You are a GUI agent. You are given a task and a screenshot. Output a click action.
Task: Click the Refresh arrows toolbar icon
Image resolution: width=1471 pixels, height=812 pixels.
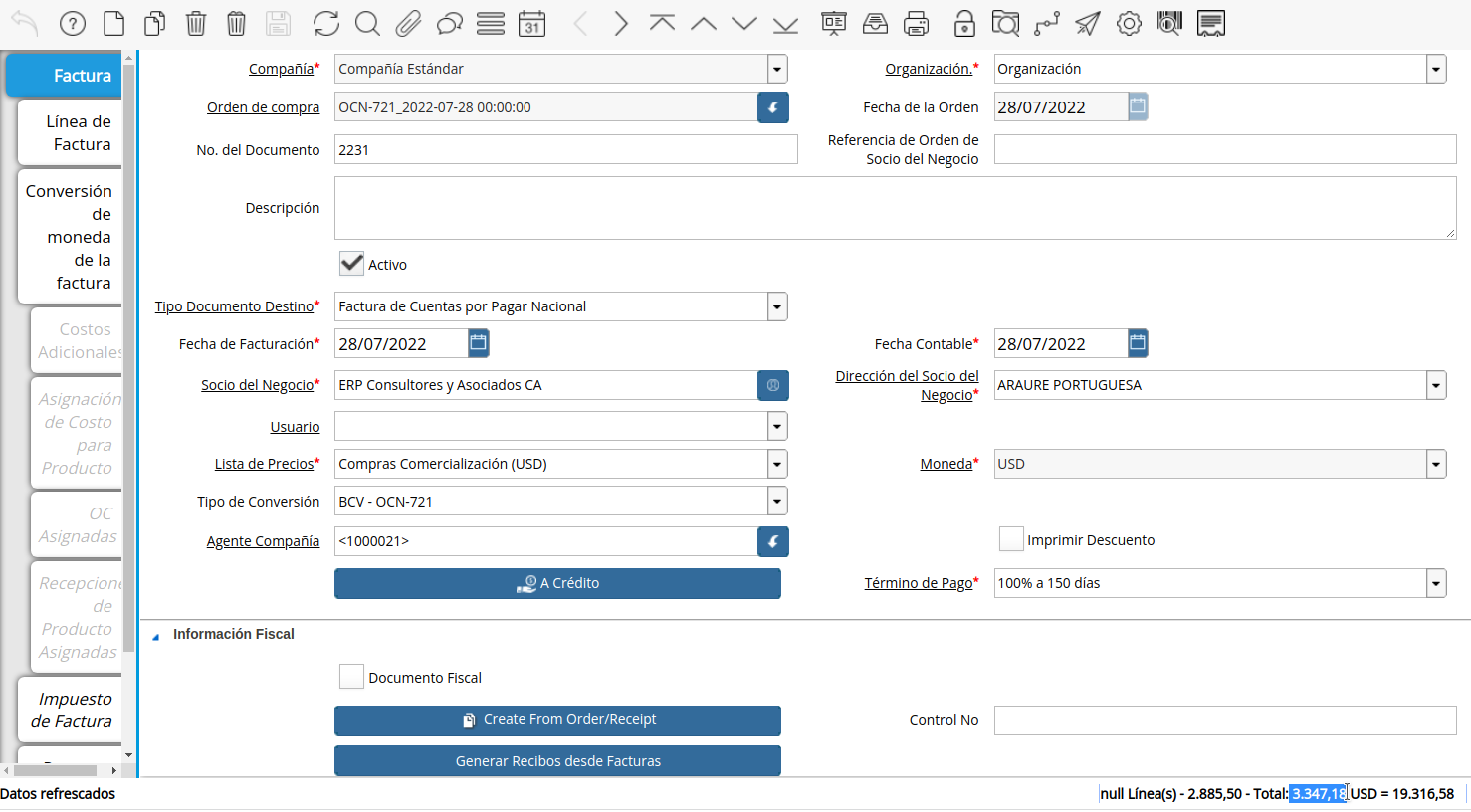pyautogui.click(x=325, y=24)
